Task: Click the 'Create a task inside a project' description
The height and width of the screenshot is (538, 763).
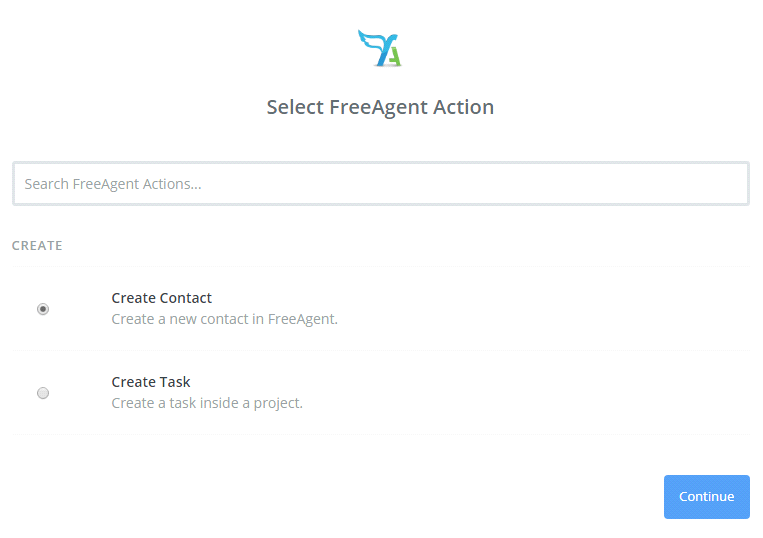Action: coord(207,404)
